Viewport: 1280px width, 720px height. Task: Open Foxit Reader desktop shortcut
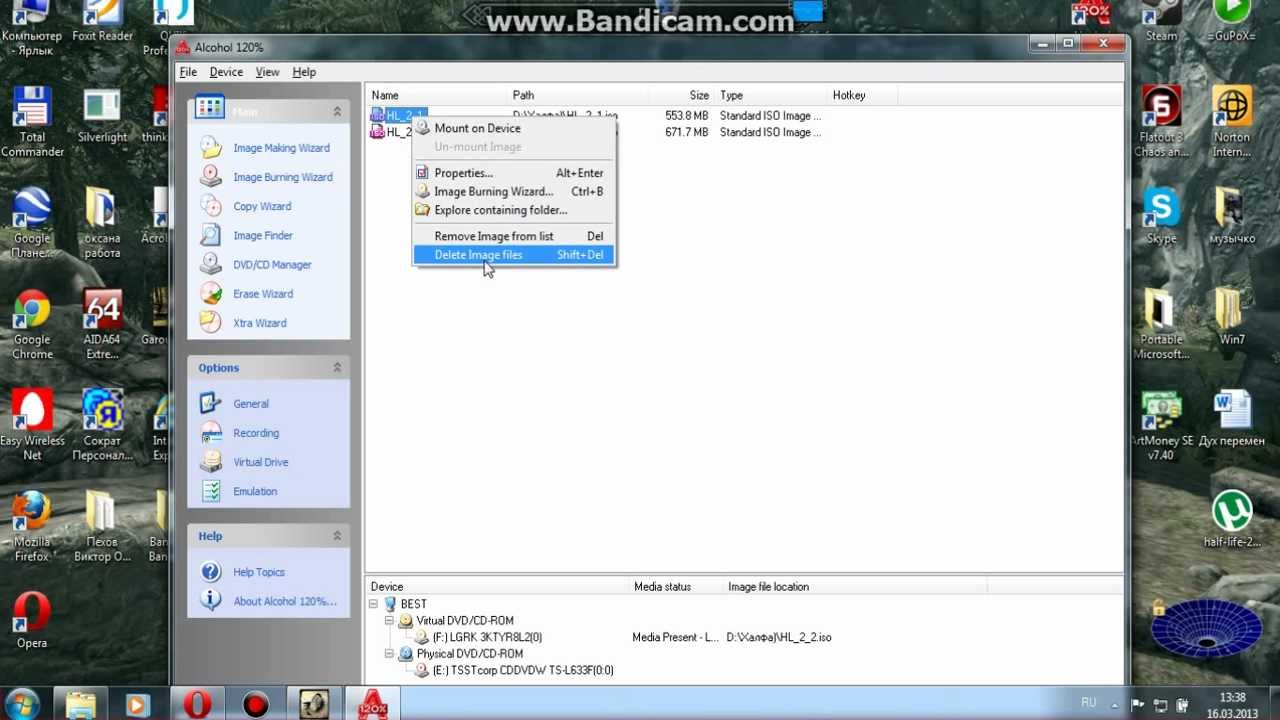click(x=102, y=23)
